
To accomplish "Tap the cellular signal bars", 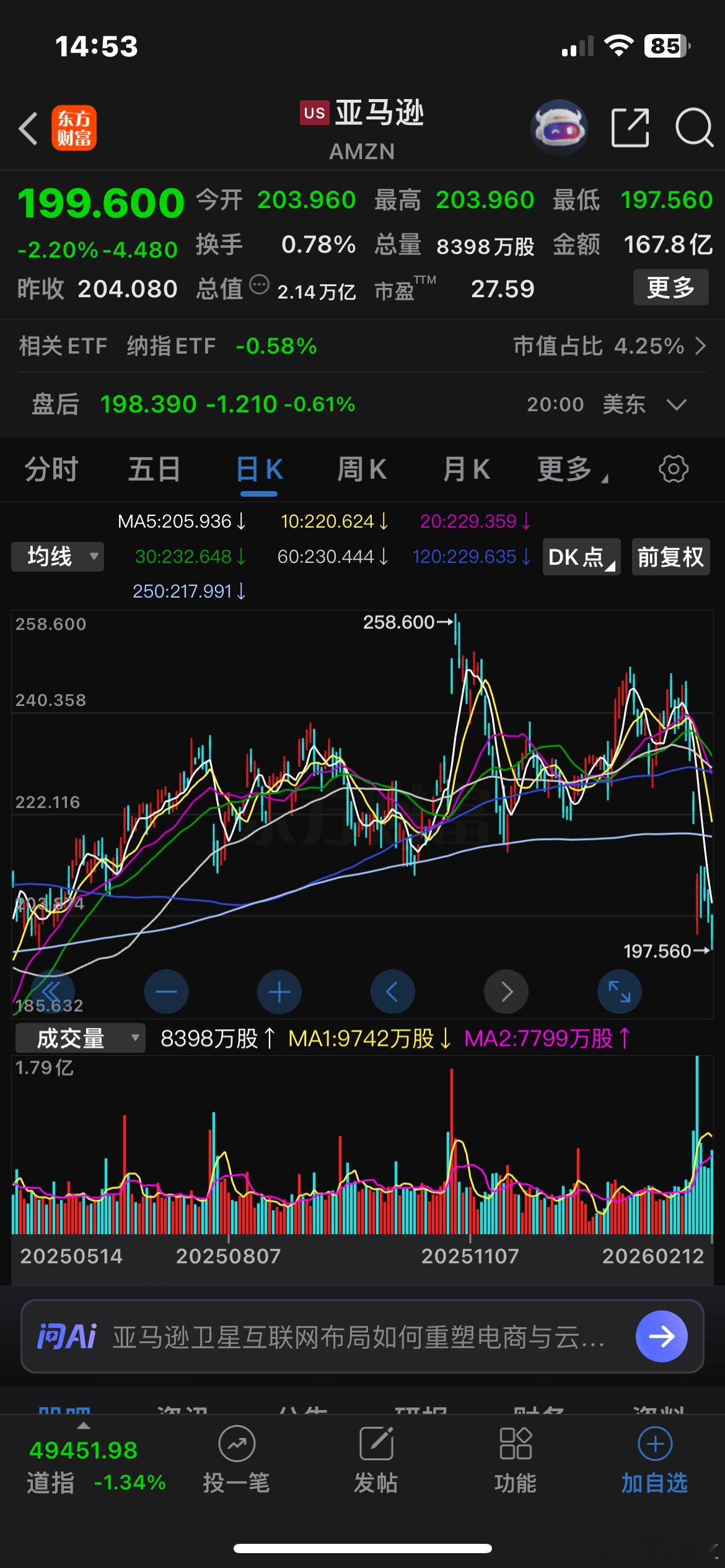I will [x=577, y=46].
